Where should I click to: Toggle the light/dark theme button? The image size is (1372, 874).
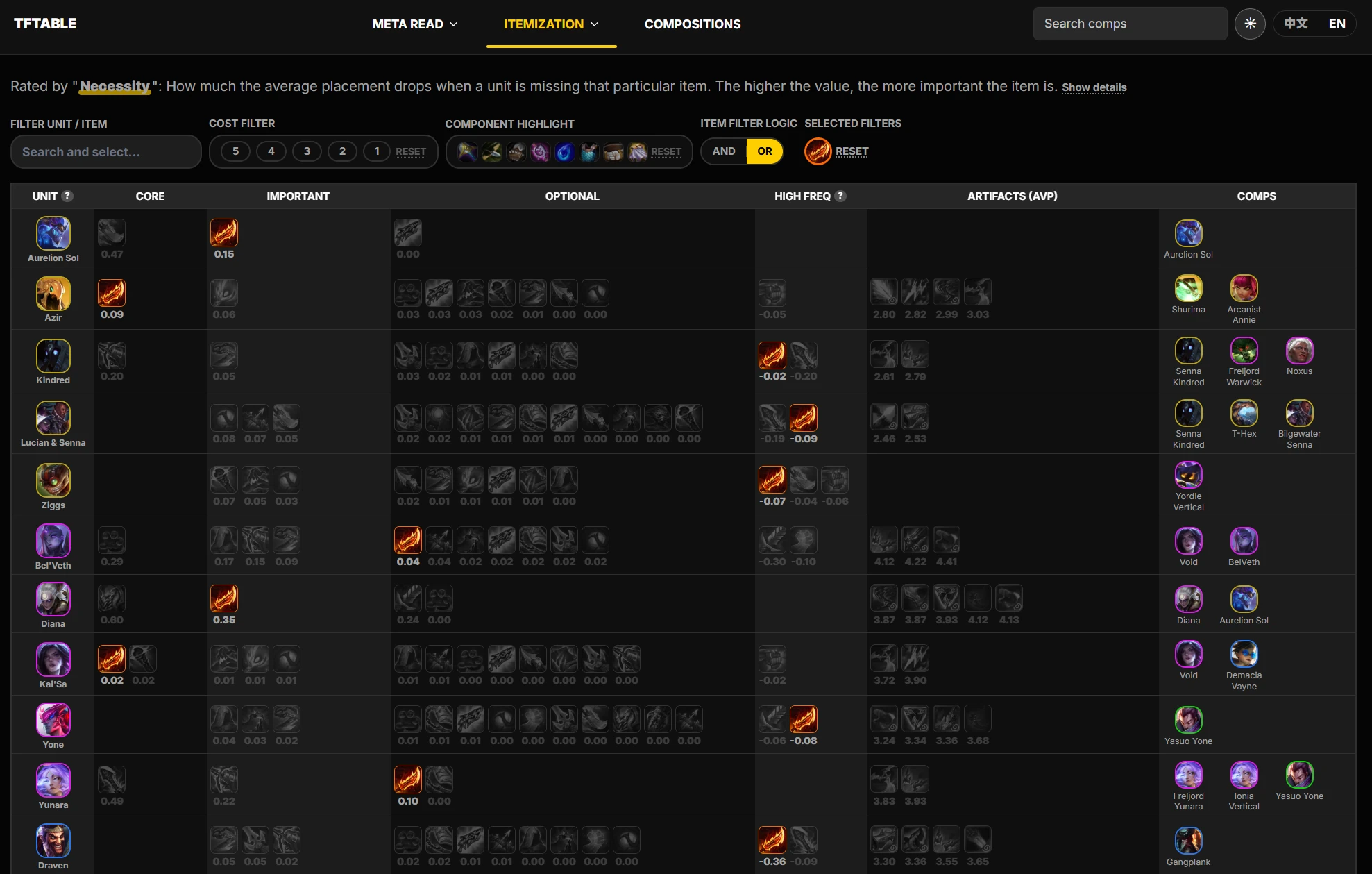tap(1250, 24)
